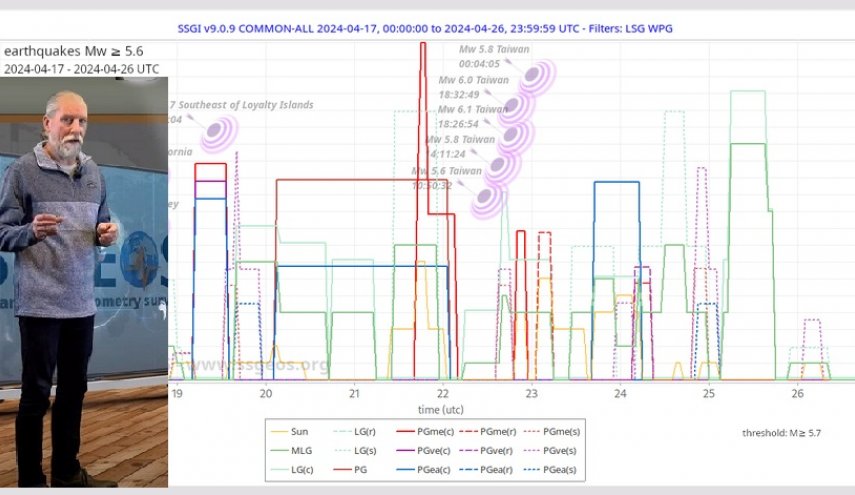855x495 pixels.
Task: Click the presenter video overlay
Action: (x=84, y=282)
